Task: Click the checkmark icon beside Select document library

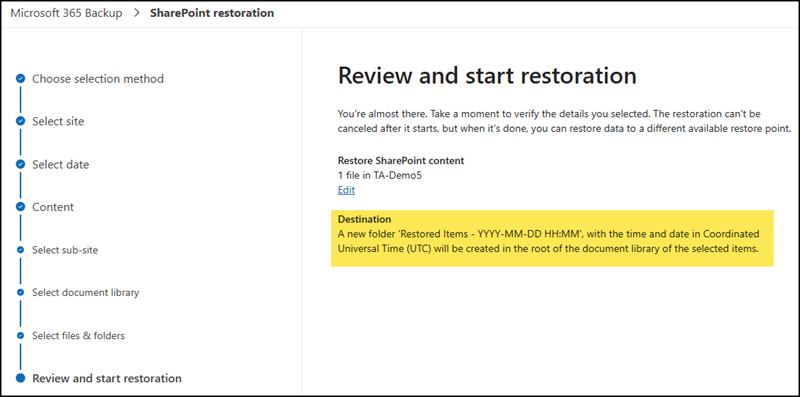Action: pyautogui.click(x=20, y=292)
